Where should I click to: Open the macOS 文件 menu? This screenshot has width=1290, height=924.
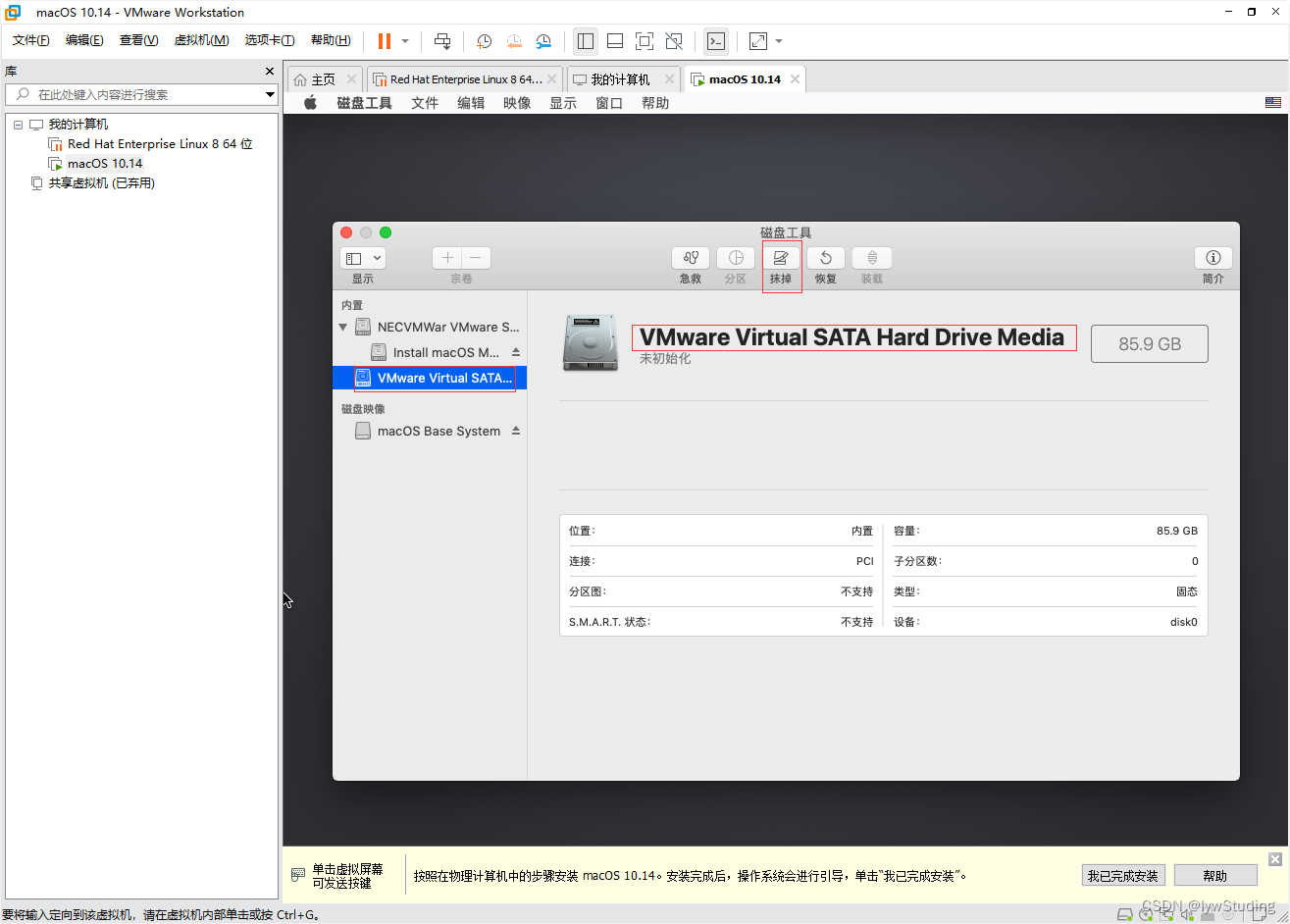click(x=425, y=103)
